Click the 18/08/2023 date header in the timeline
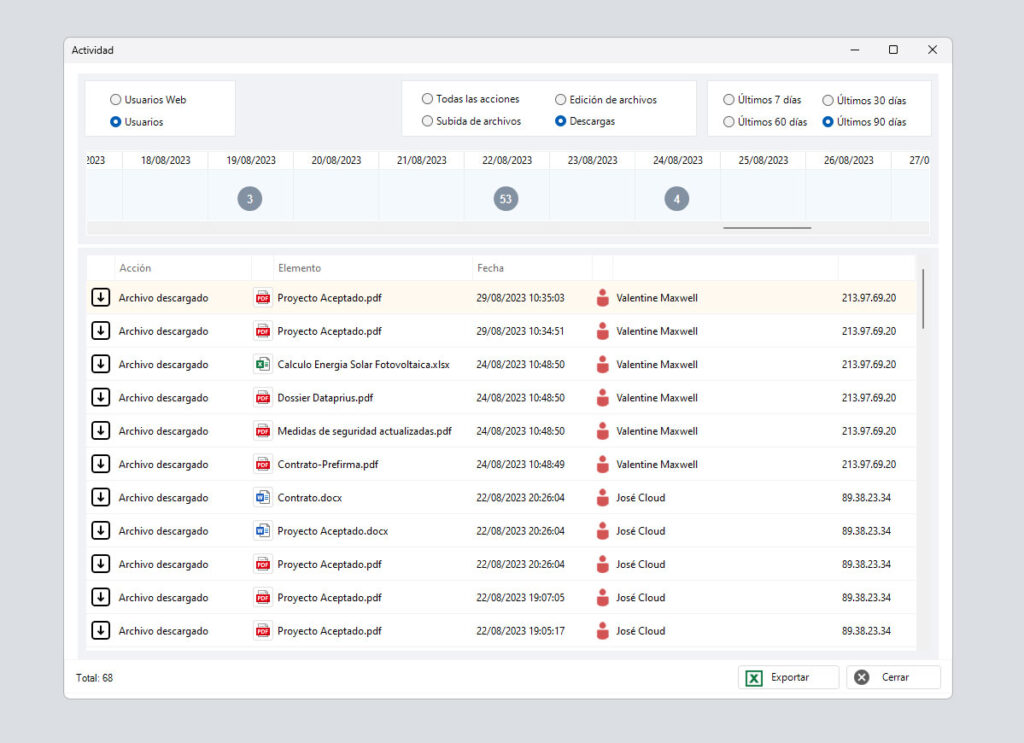 pyautogui.click(x=165, y=160)
